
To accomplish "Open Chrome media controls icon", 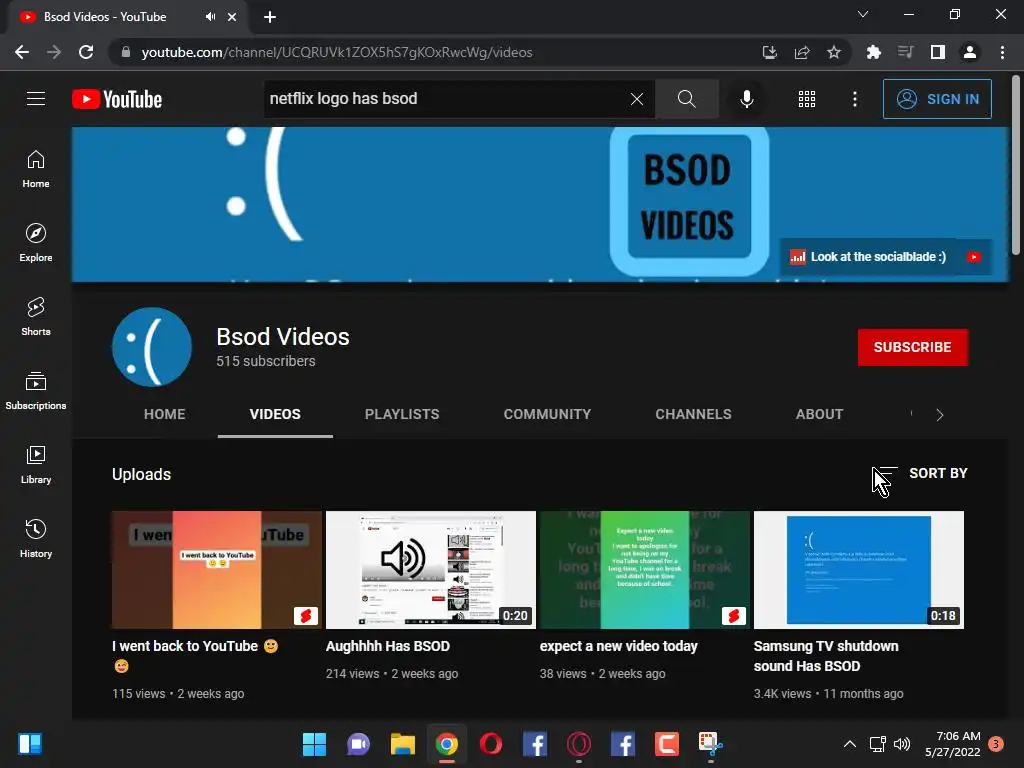I will (x=905, y=52).
